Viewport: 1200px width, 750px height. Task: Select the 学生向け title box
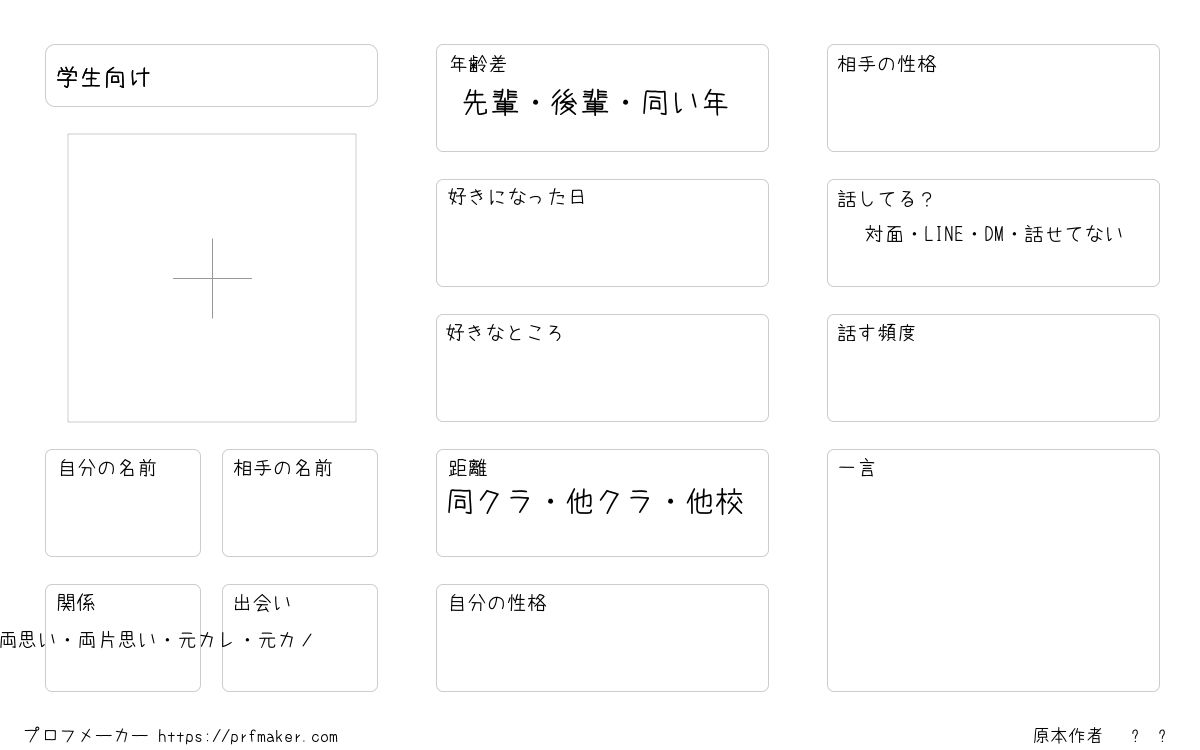coord(211,75)
